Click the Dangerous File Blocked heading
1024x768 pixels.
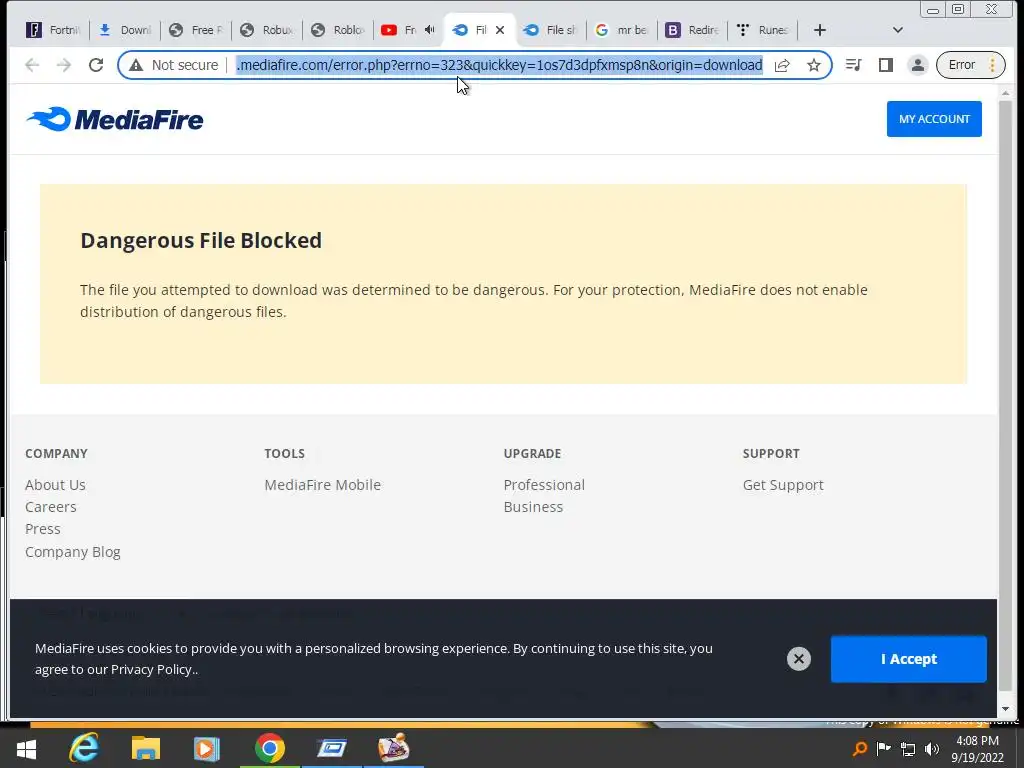(x=201, y=240)
